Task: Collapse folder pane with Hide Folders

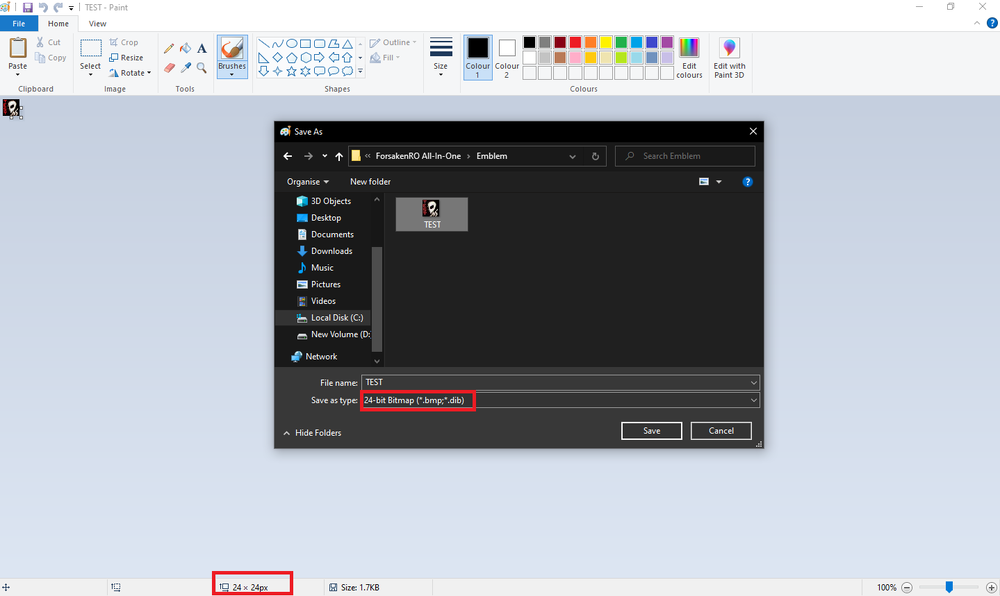Action: pyautogui.click(x=312, y=433)
